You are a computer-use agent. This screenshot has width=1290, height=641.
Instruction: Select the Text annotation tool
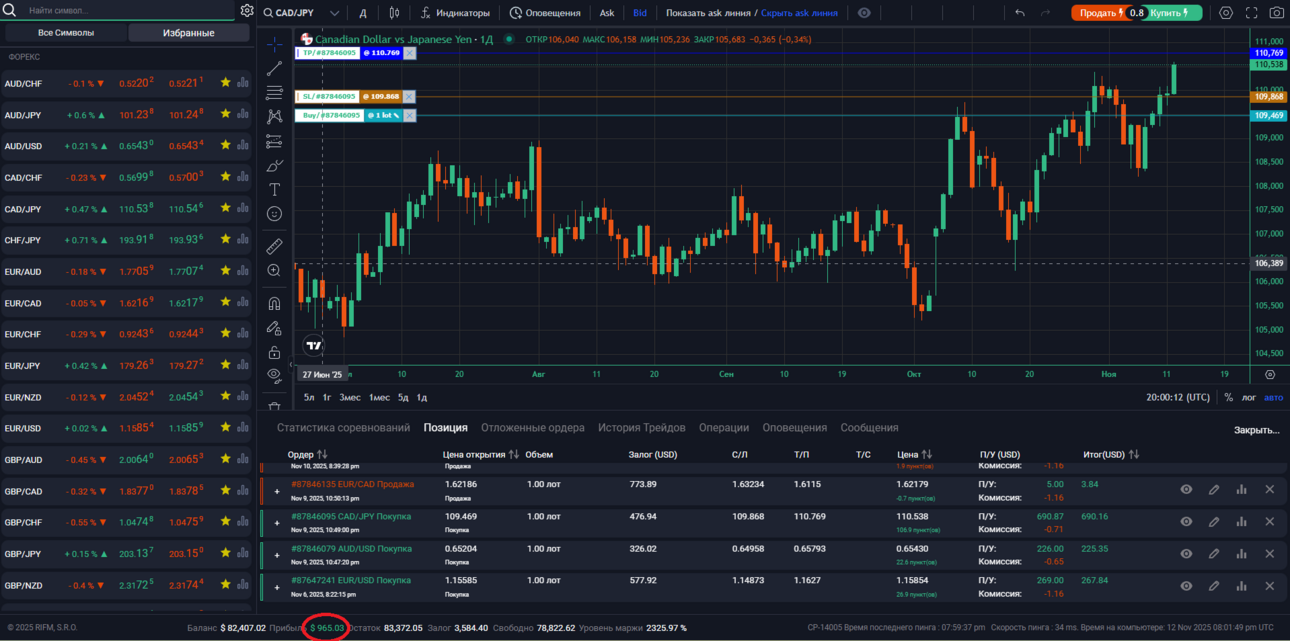274,190
